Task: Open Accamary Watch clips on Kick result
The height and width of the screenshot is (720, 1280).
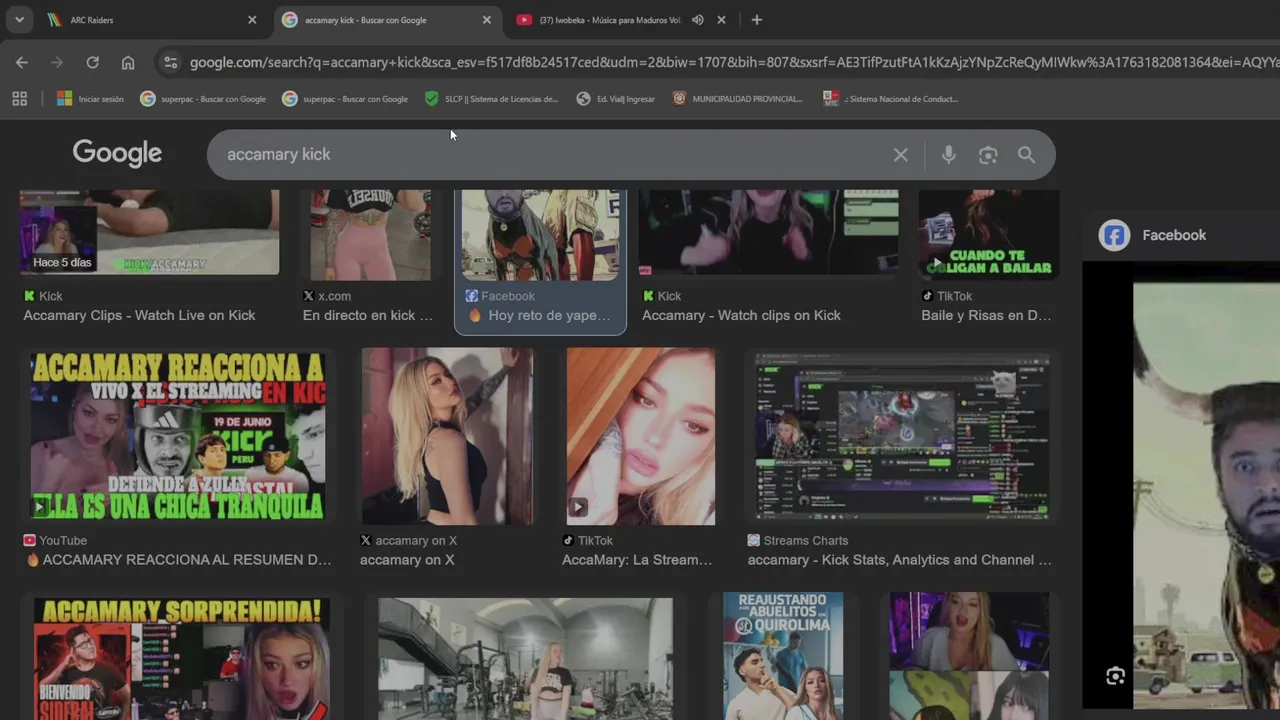Action: [741, 315]
